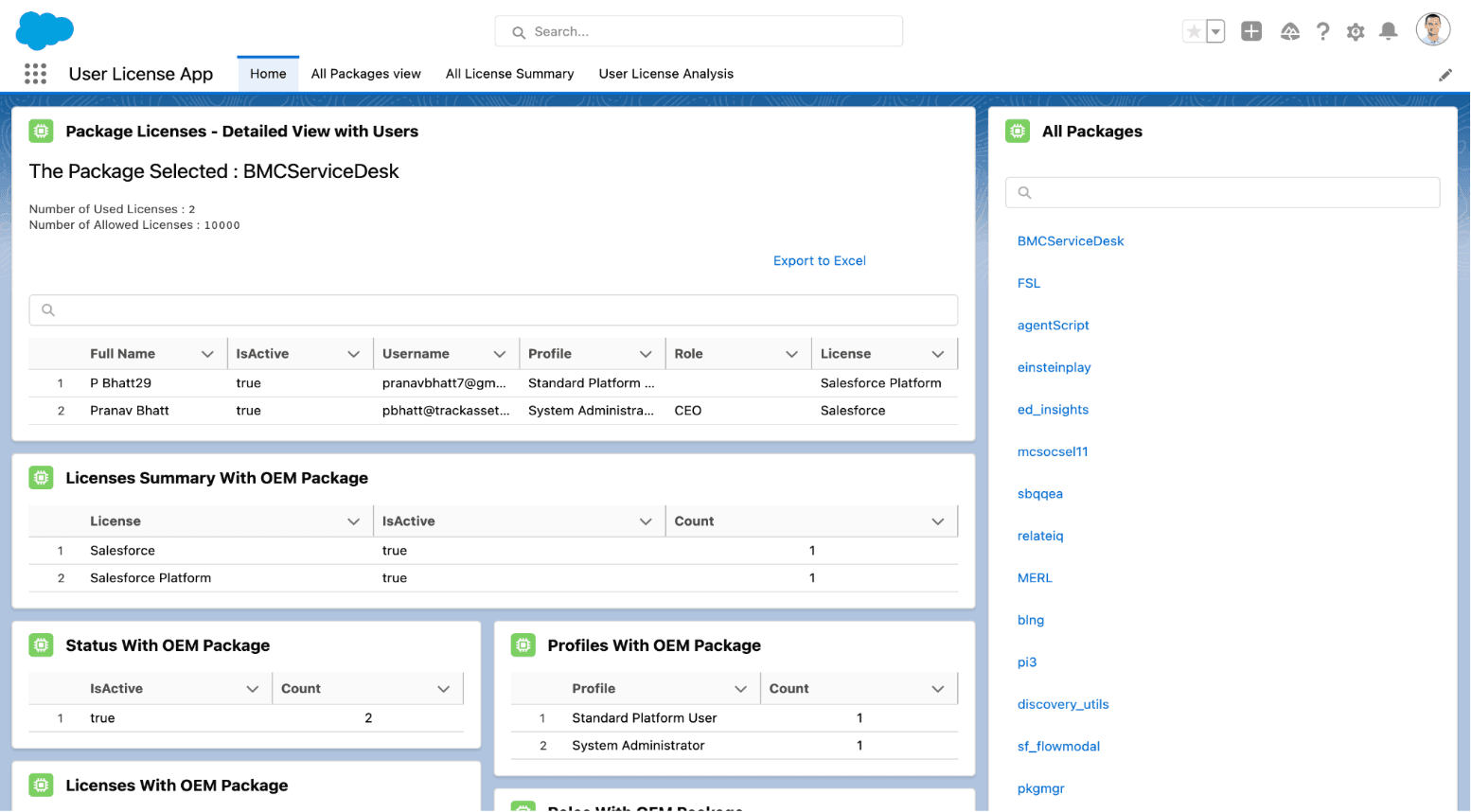Open IsActive column dropdown in Licenses Summary

646,521
